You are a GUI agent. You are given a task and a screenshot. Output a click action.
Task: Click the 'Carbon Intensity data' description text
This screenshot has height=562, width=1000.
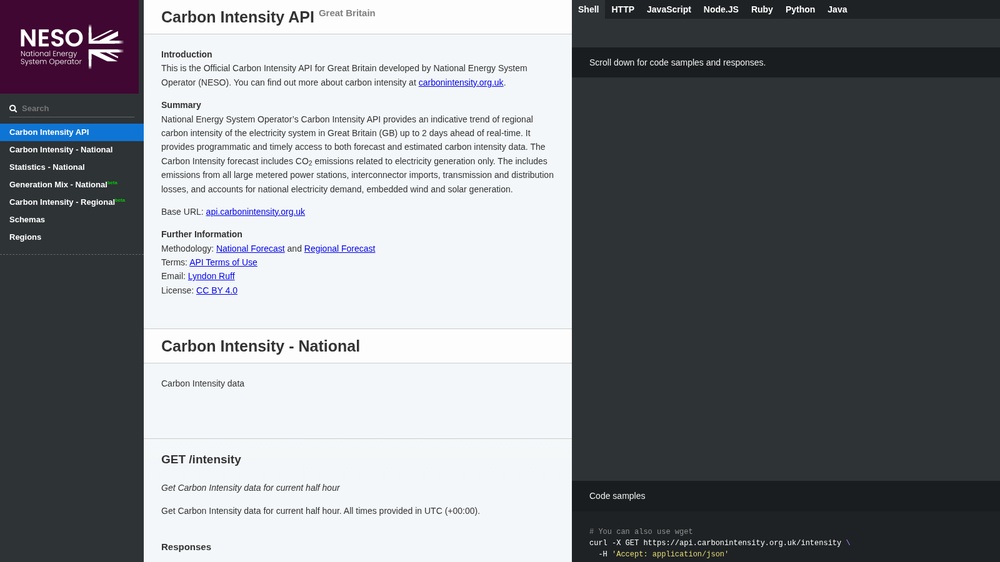(x=203, y=383)
